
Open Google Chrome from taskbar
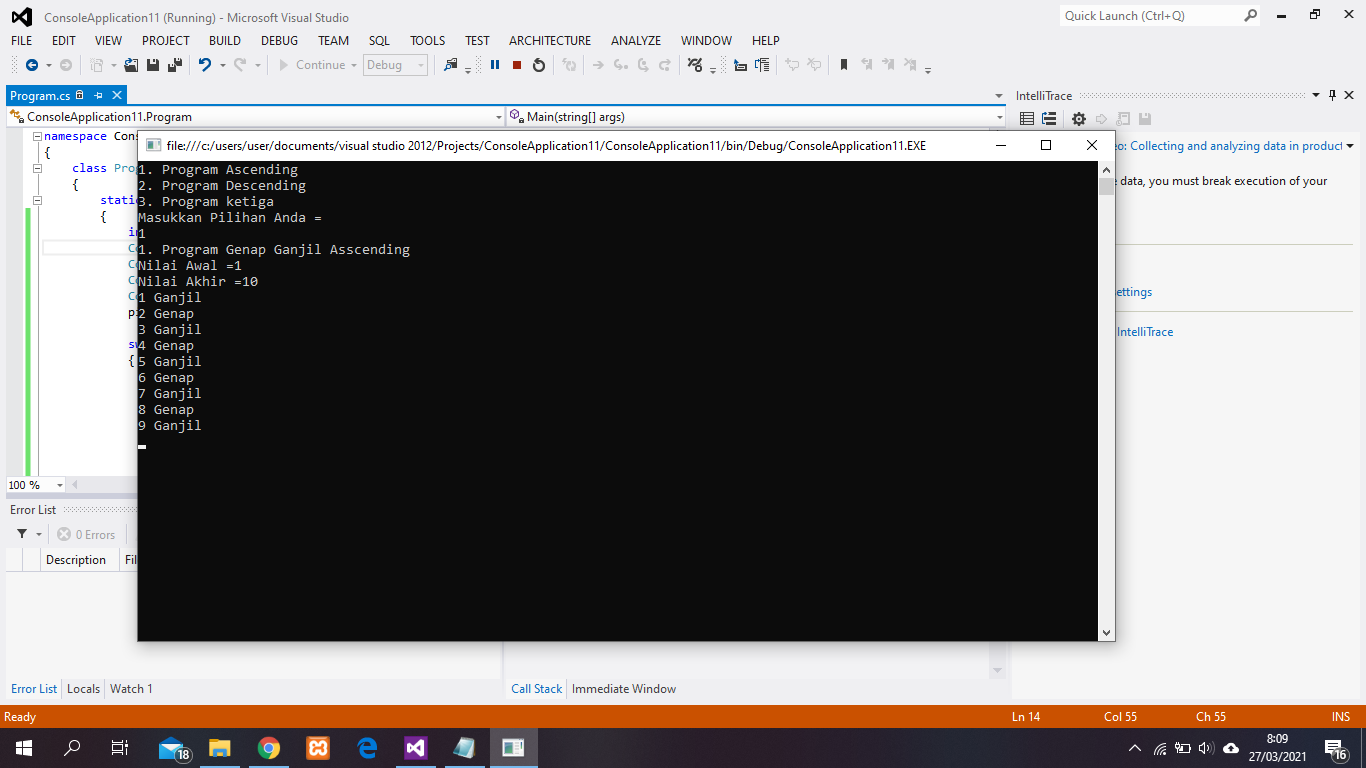268,748
